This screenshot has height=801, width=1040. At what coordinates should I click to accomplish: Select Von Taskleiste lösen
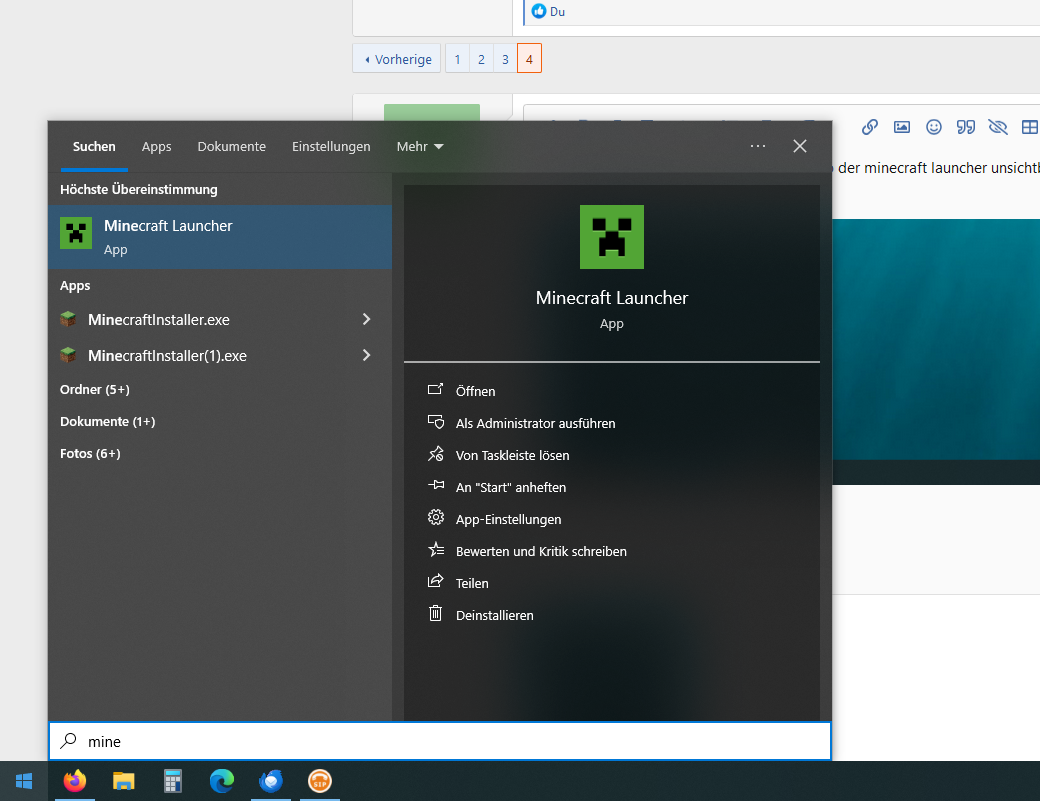(x=512, y=456)
